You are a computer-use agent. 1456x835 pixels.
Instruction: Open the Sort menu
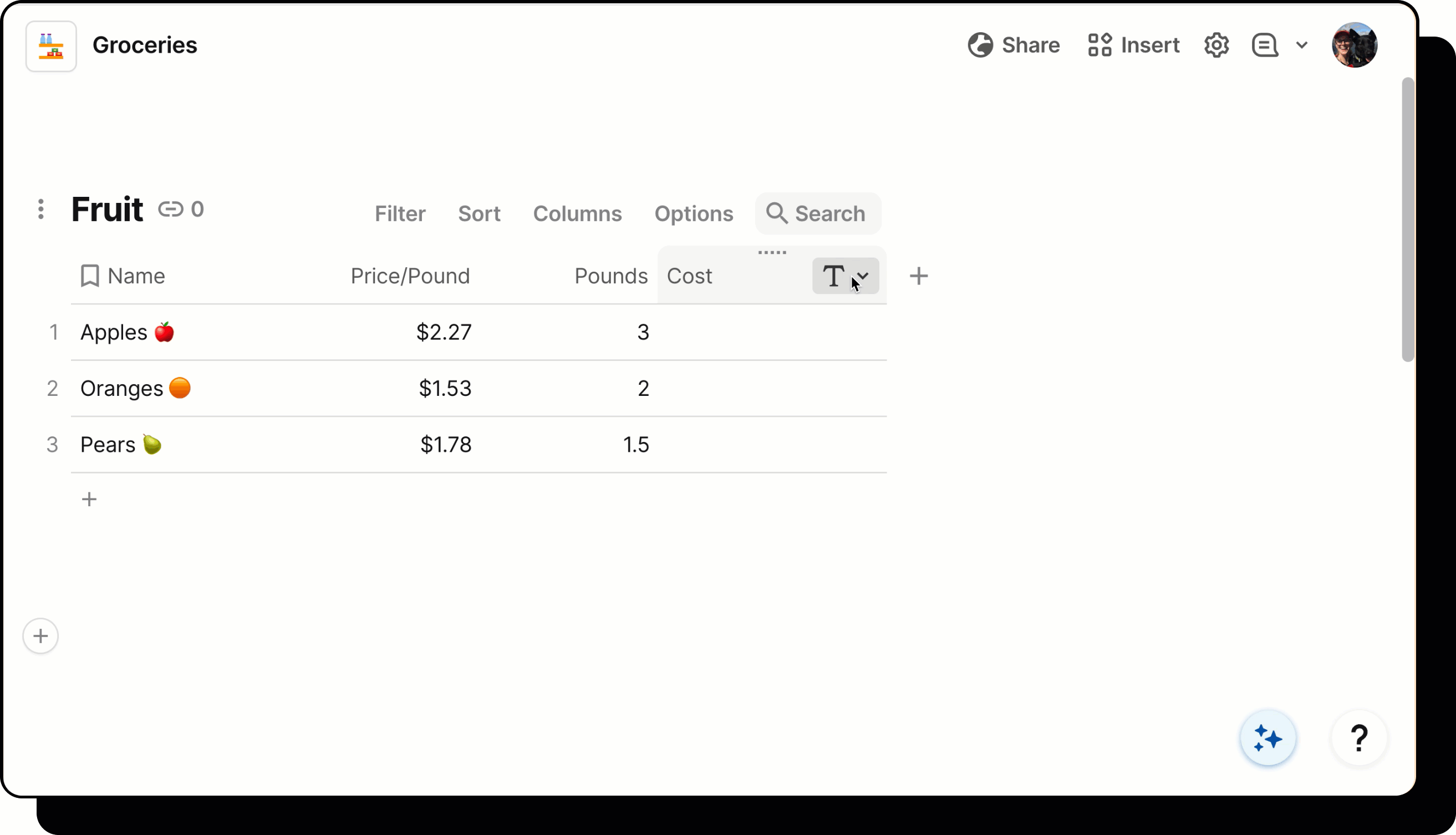tap(479, 214)
